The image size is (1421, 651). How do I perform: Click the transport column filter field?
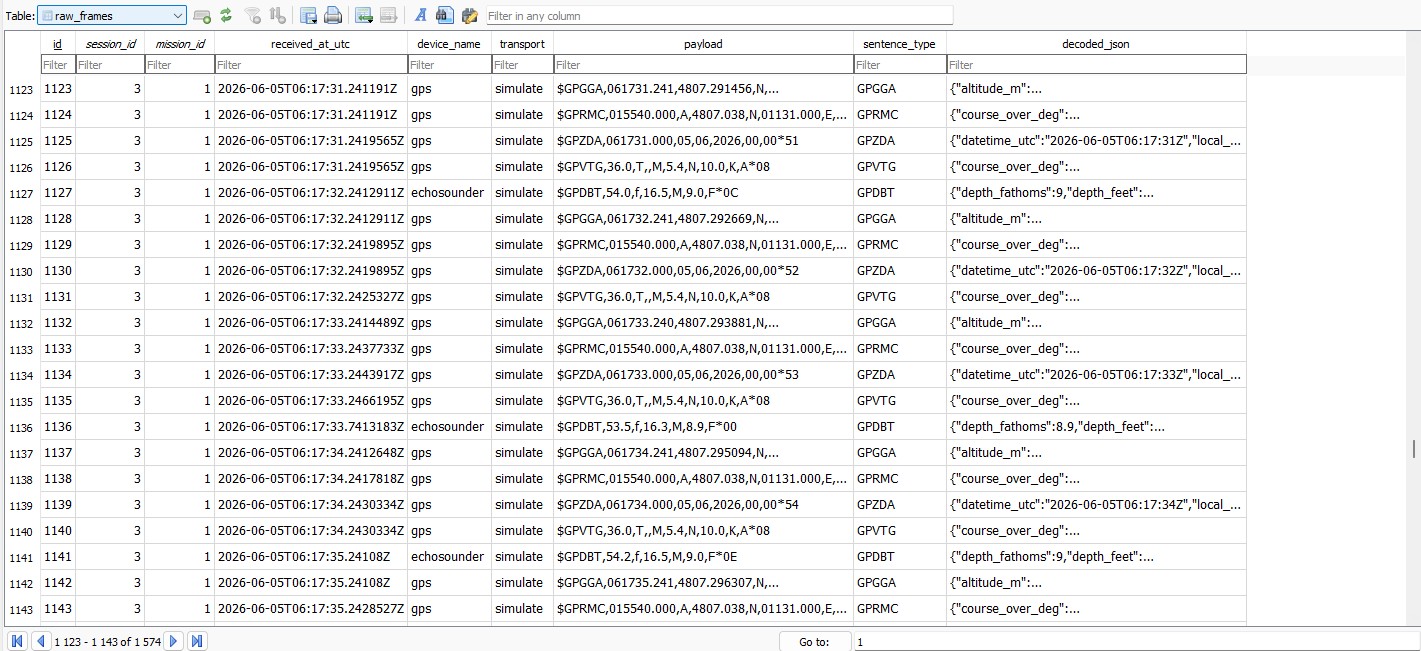pos(522,64)
